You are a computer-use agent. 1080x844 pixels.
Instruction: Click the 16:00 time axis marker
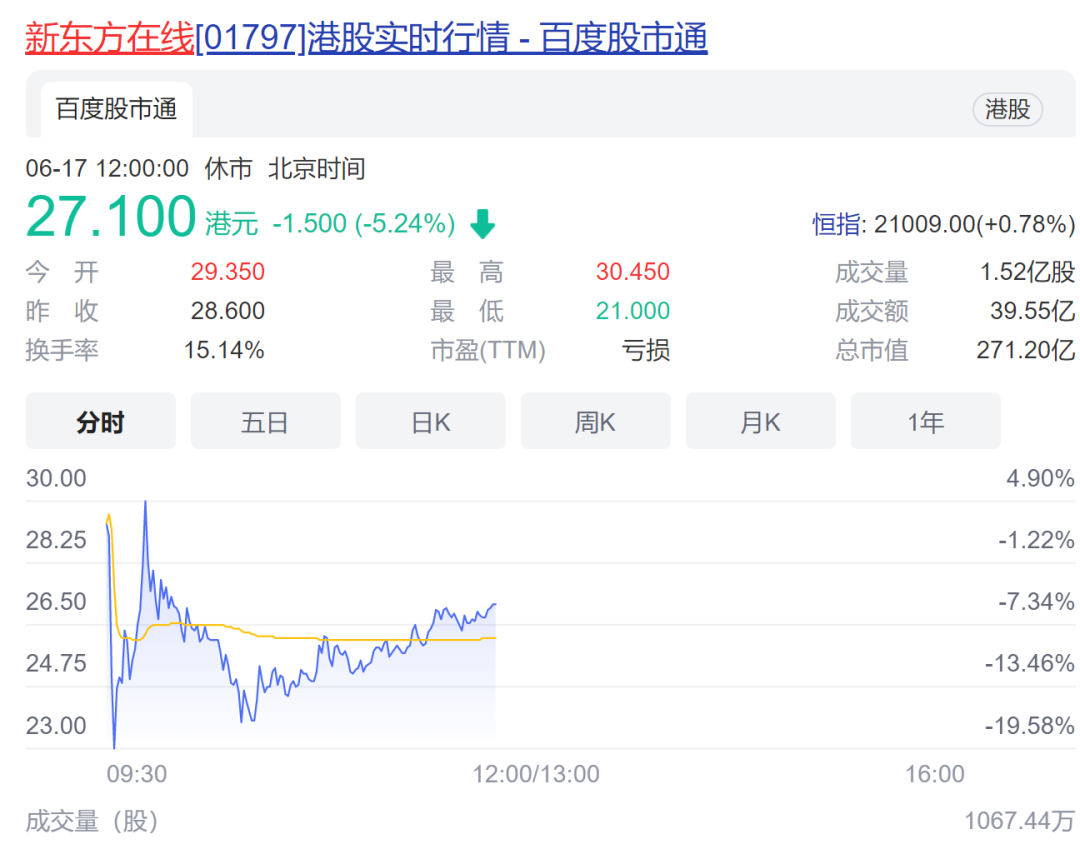click(x=935, y=774)
